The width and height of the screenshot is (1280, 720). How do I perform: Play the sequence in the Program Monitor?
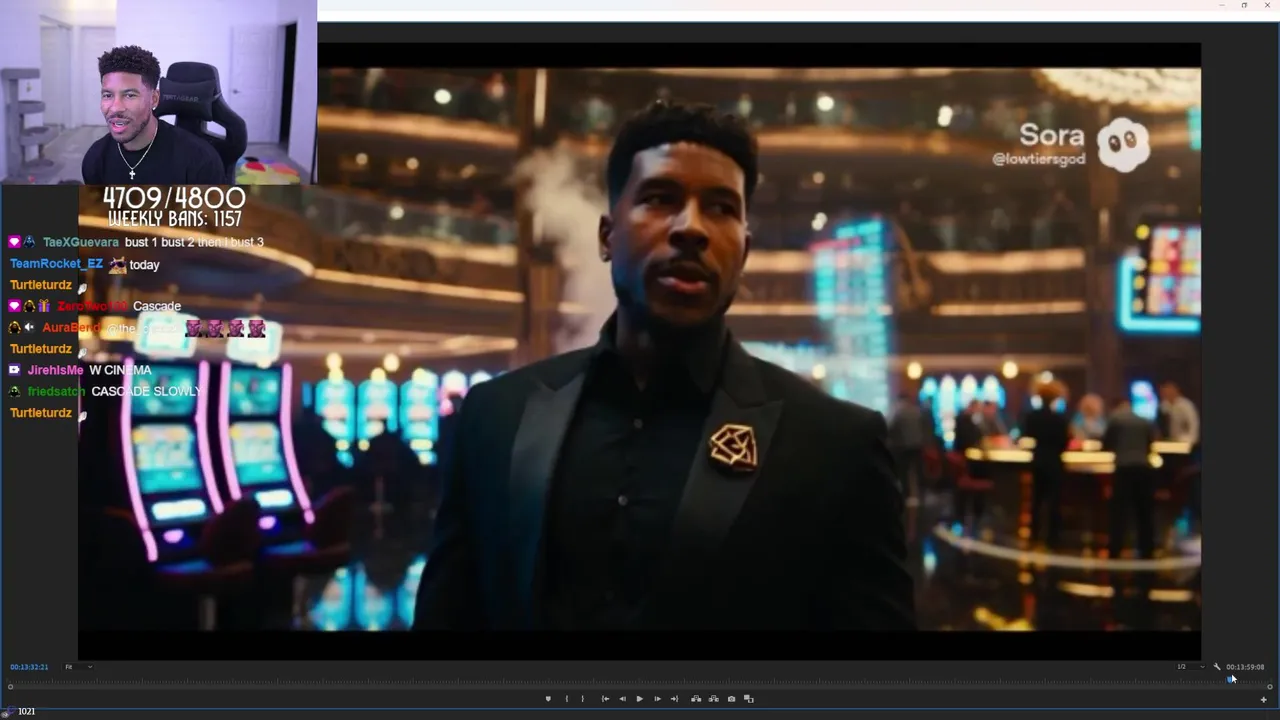(x=640, y=699)
